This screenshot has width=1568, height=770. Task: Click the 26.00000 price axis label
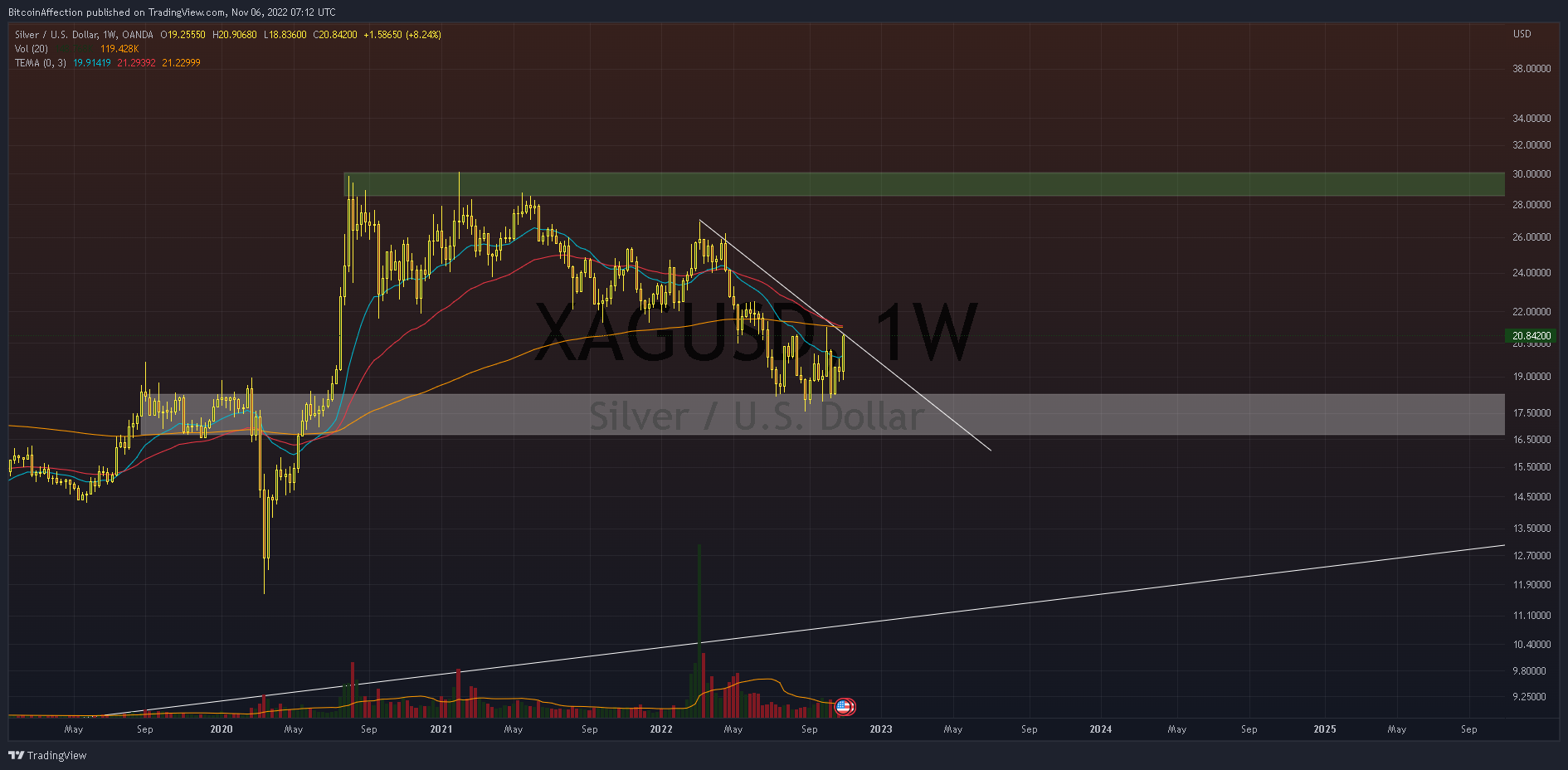coord(1531,237)
